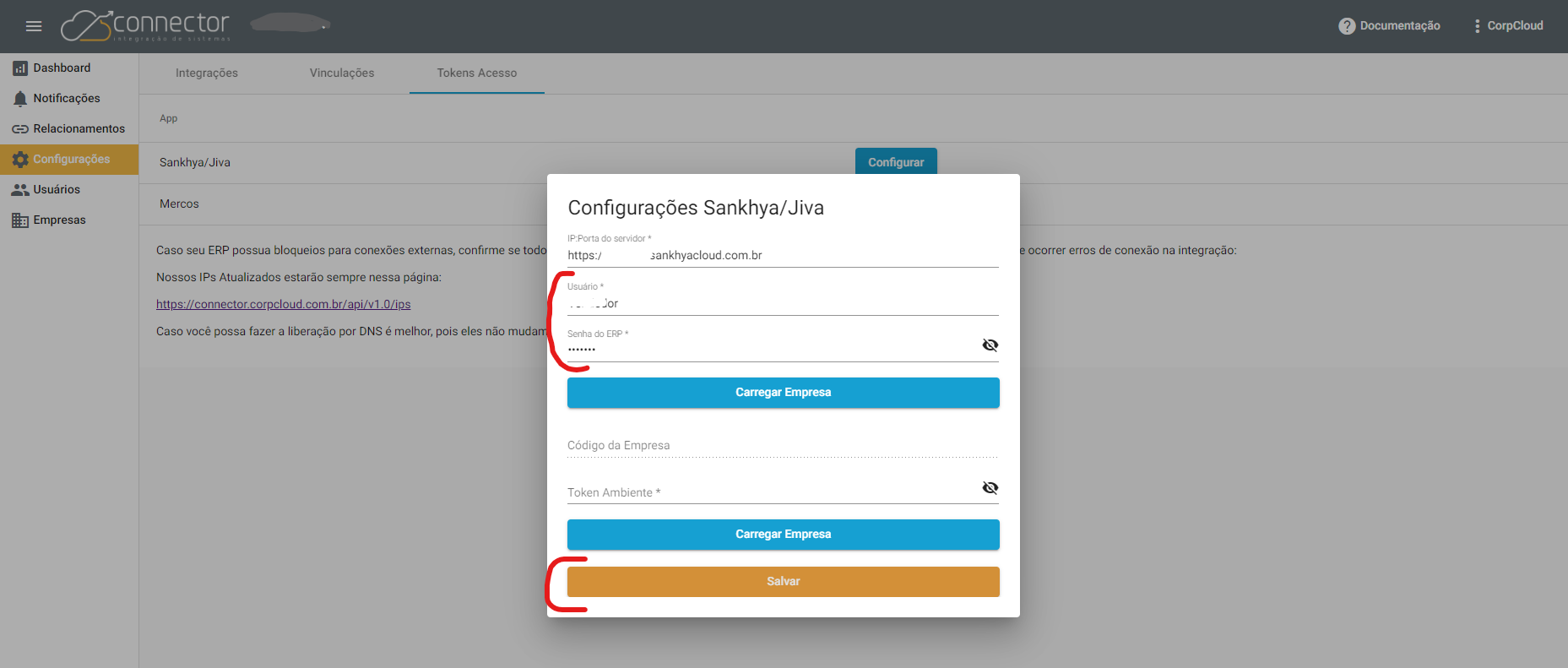Click Carregar Empresa below Senha do ERP
This screenshot has width=1568, height=668.
tap(783, 393)
